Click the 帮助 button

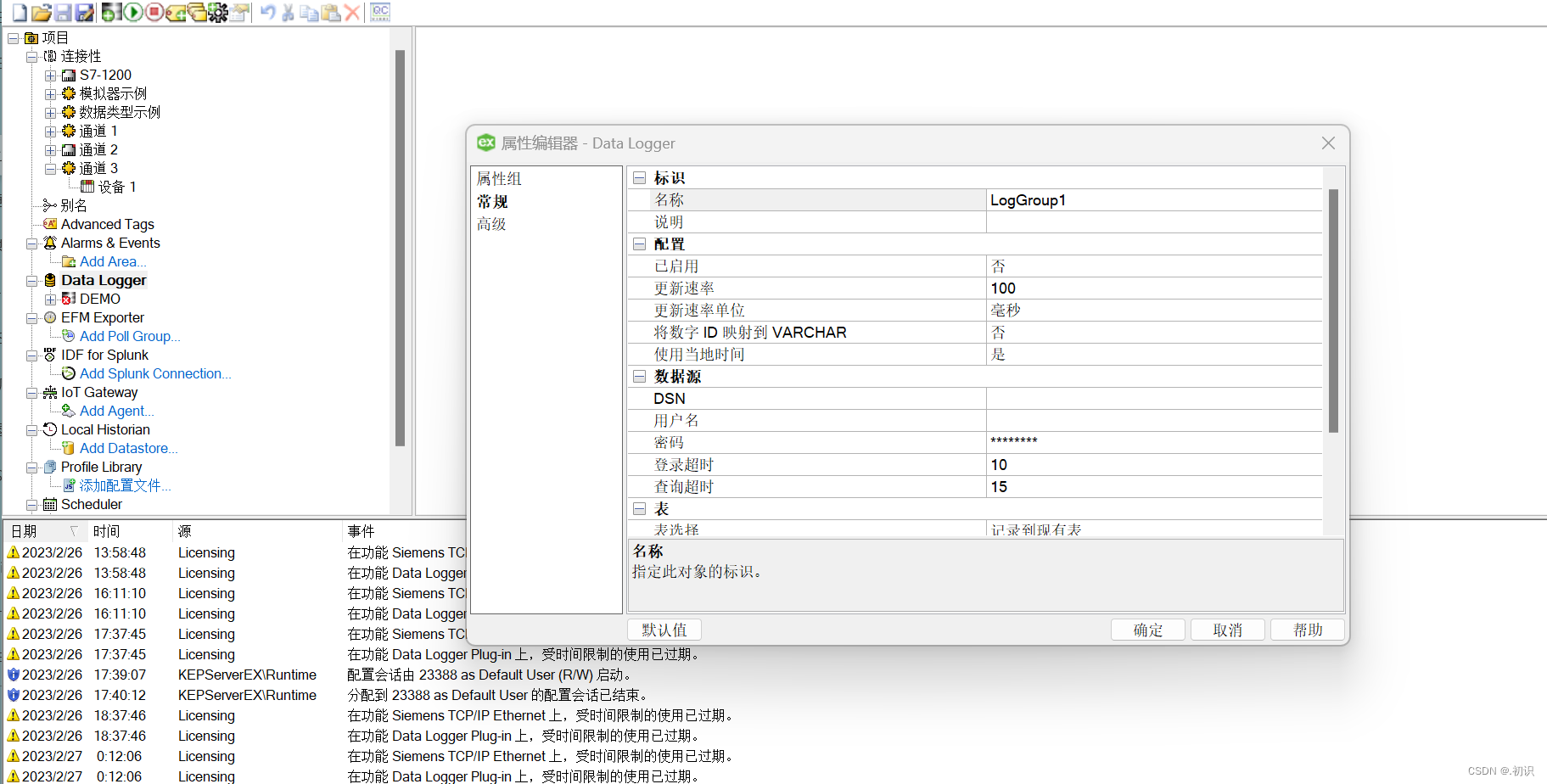(x=1308, y=630)
